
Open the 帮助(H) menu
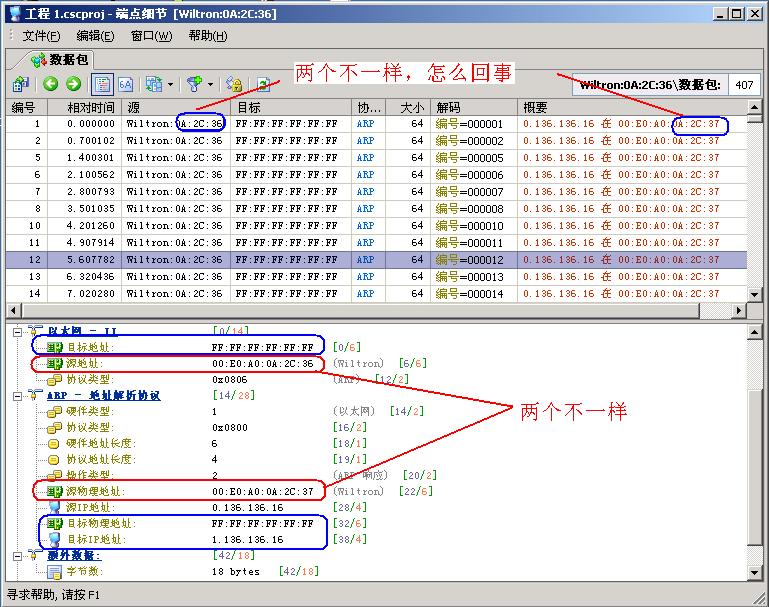207,36
